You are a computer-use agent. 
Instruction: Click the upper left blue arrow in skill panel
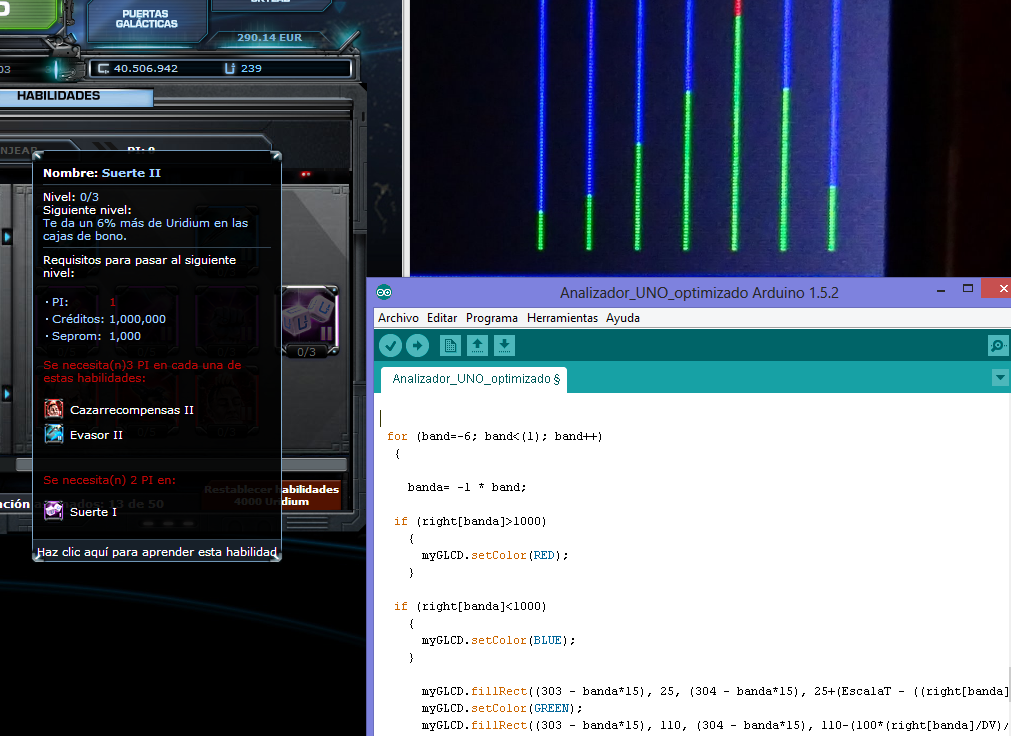(7, 237)
